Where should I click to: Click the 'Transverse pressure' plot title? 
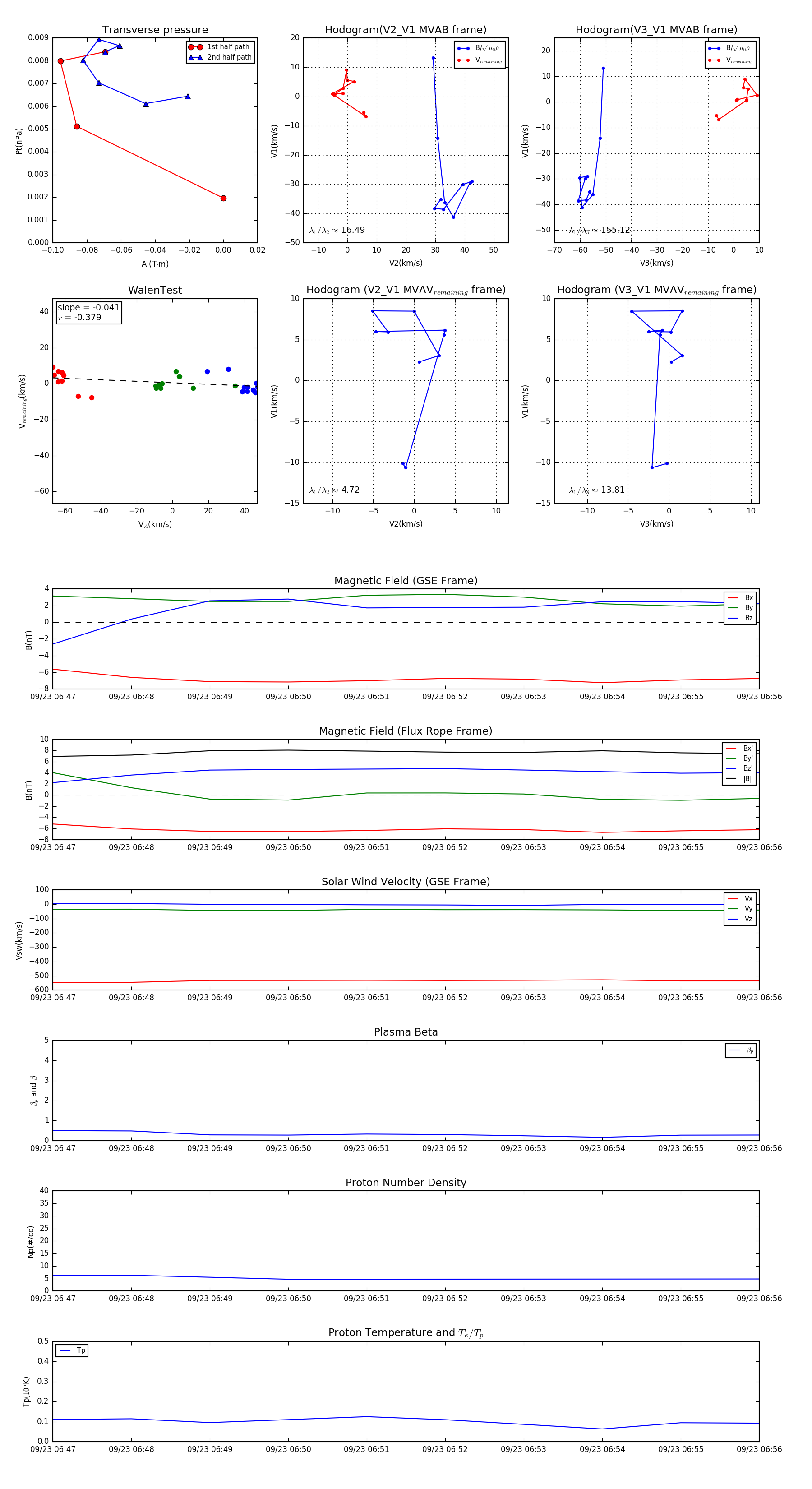(155, 30)
